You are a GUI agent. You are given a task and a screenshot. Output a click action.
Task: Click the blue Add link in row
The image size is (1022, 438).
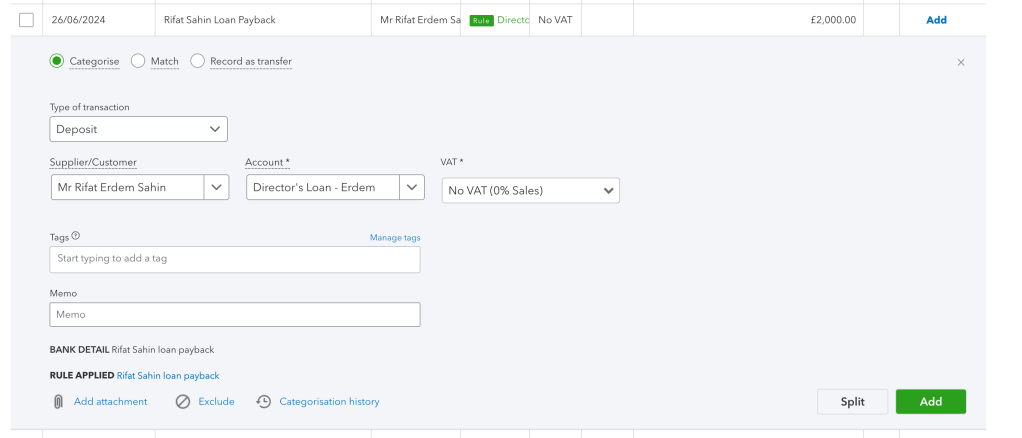coord(937,20)
